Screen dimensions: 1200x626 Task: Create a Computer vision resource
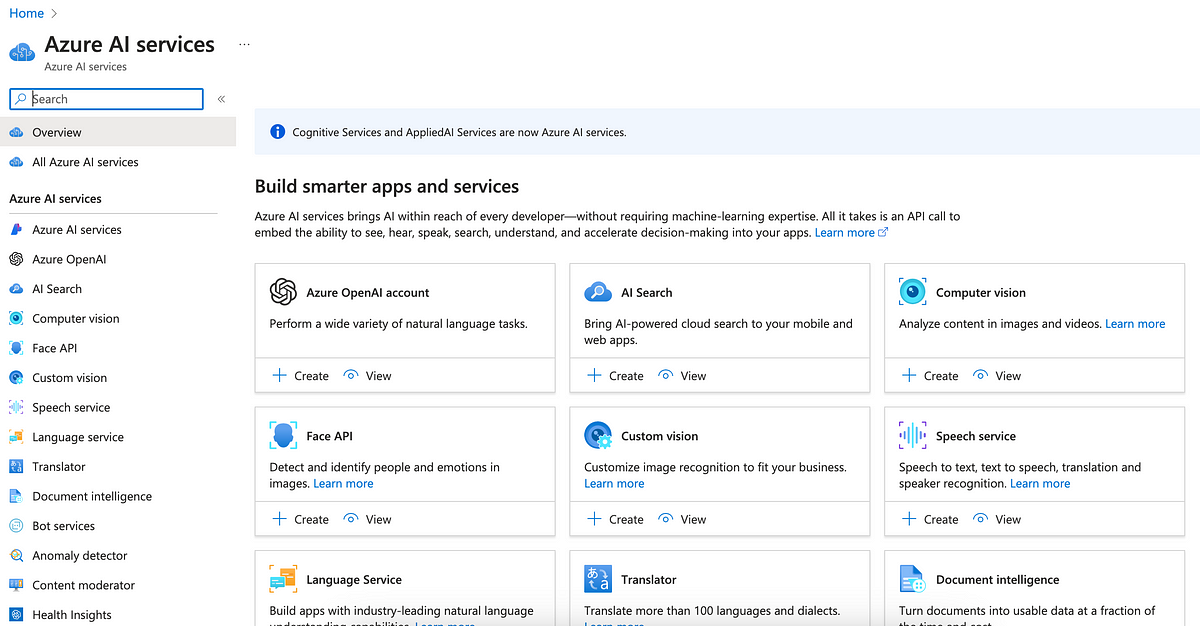pyautogui.click(x=930, y=376)
